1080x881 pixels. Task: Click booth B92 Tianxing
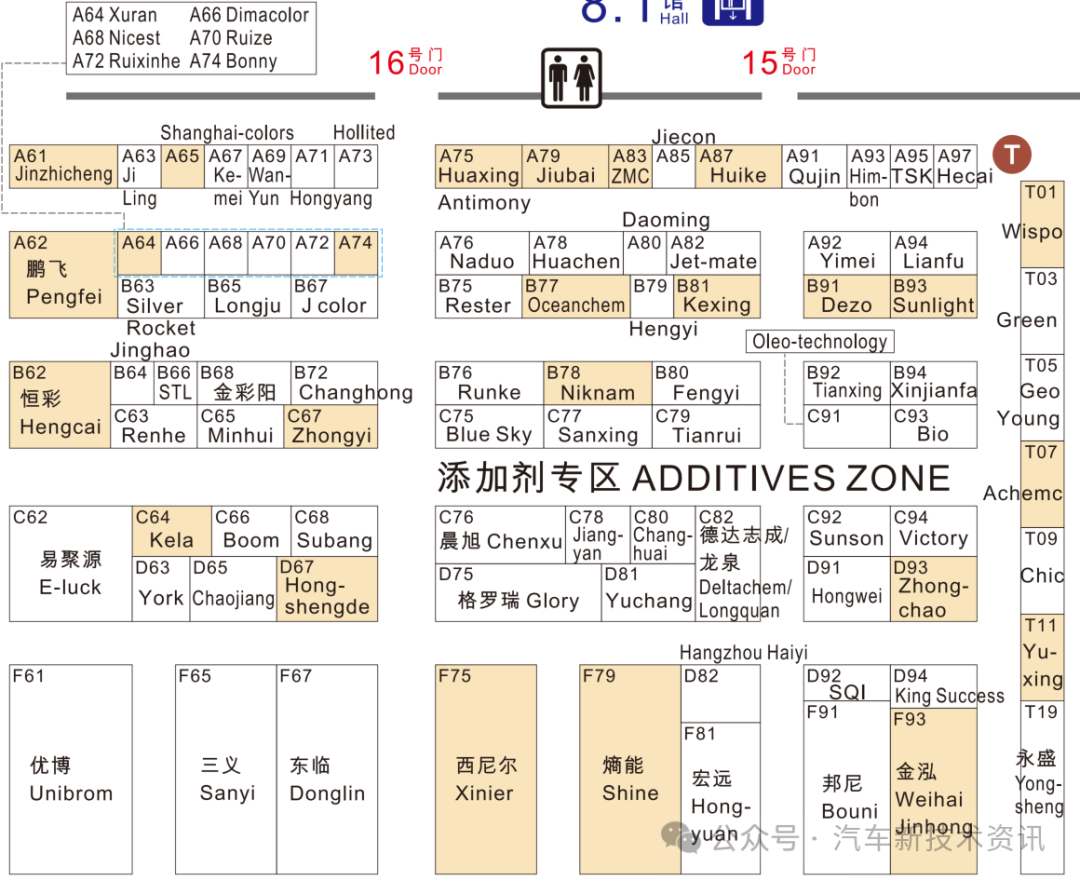coord(847,383)
